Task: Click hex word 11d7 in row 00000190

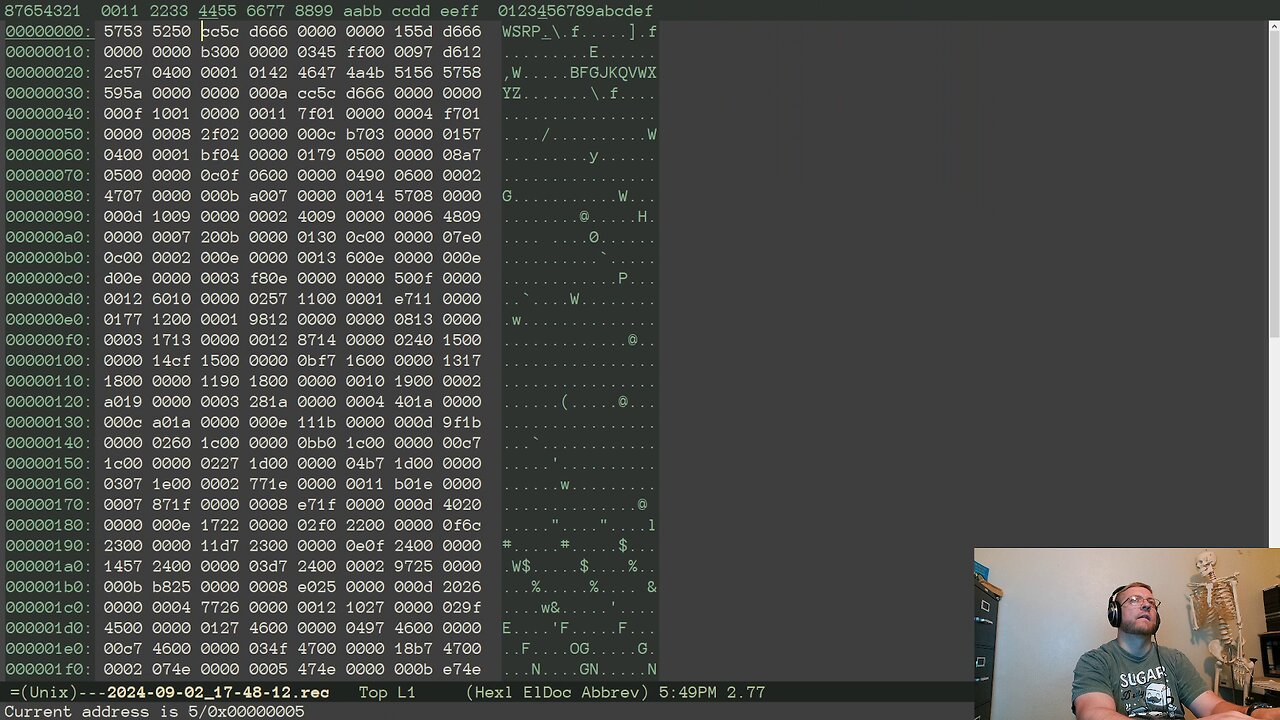Action: point(220,546)
